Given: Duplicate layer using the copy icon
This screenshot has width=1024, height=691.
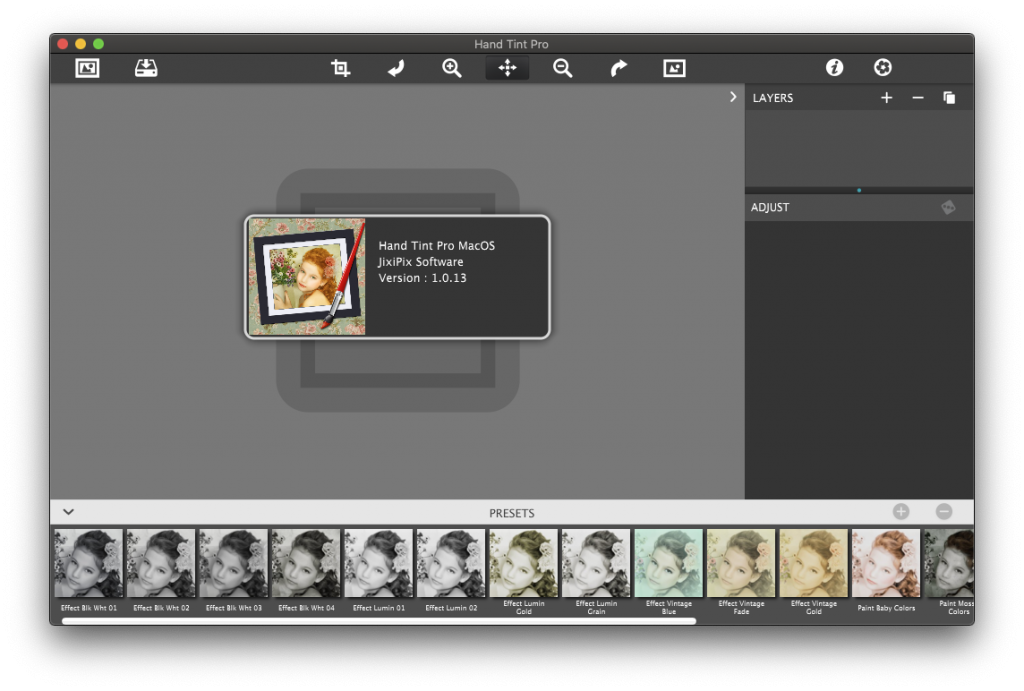Looking at the screenshot, I should click(949, 98).
